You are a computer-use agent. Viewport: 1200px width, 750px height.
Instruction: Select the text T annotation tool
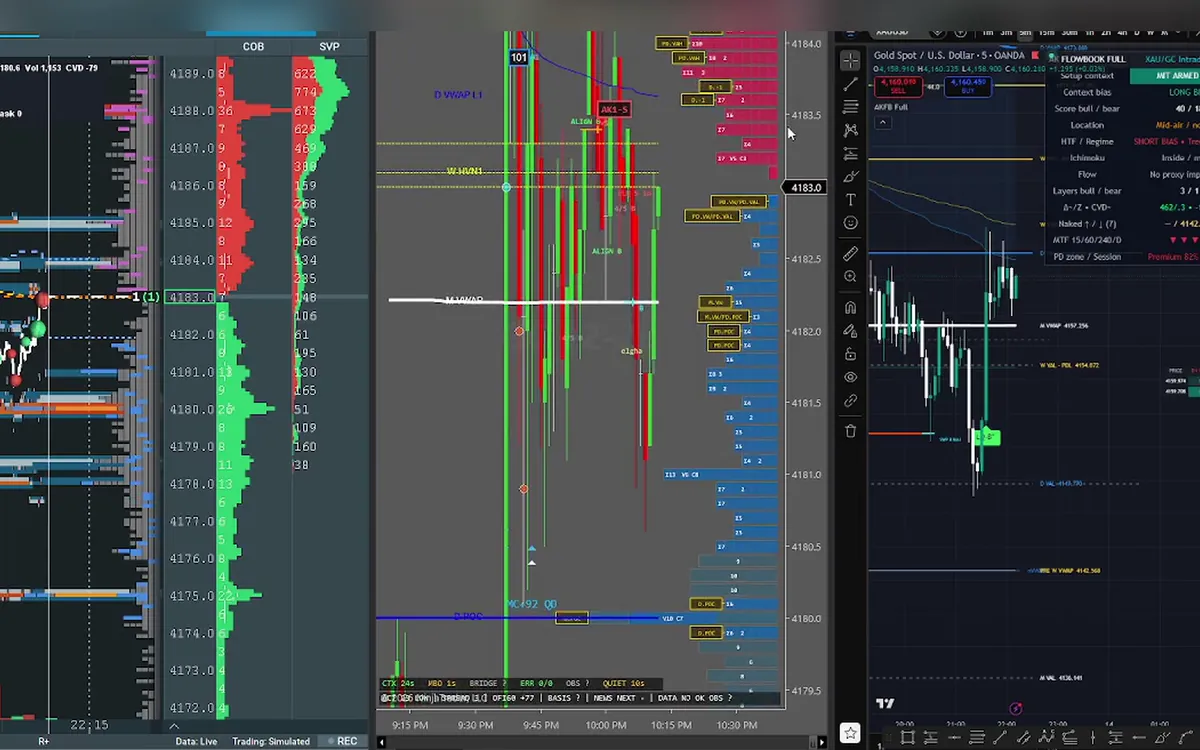click(x=850, y=200)
